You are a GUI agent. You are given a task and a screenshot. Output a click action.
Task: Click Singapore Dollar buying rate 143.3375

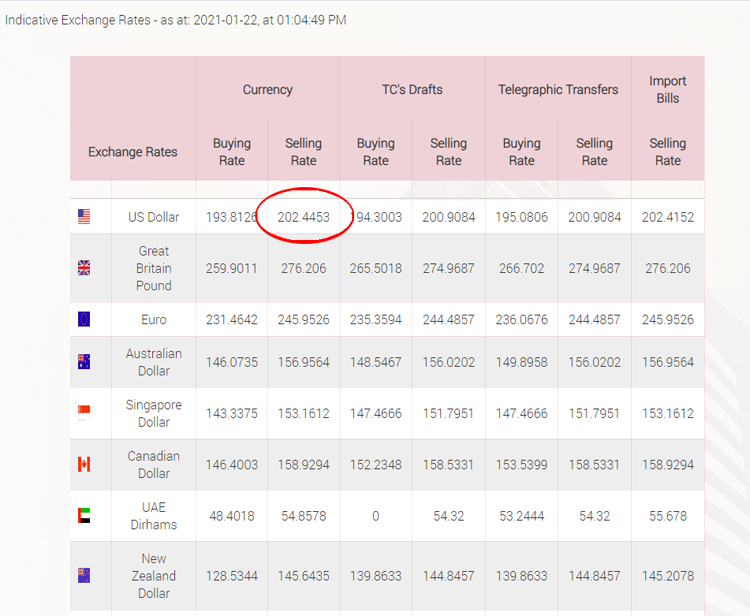232,413
